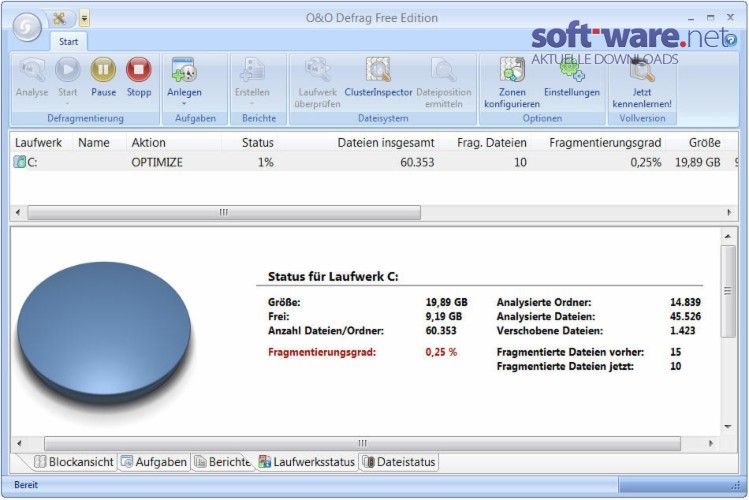The height and width of the screenshot is (500, 749).
Task: Stop defragmentation with the red Stopp icon
Action: [139, 70]
